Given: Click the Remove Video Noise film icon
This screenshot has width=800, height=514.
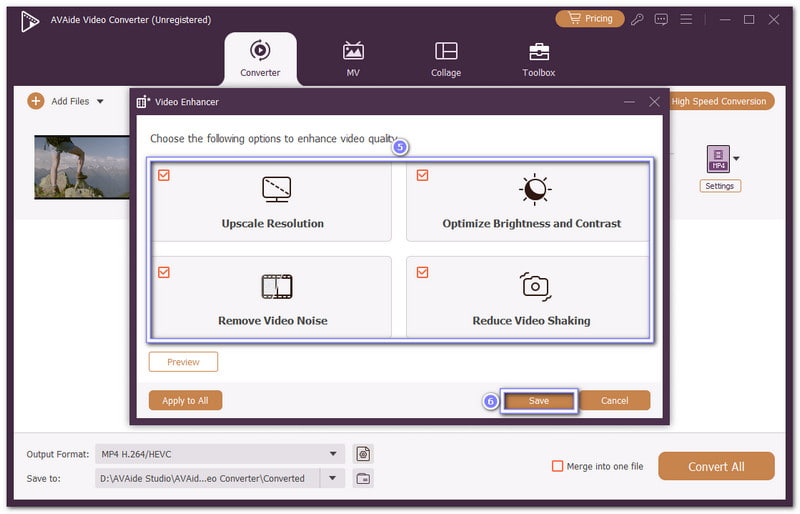Looking at the screenshot, I should (x=276, y=287).
